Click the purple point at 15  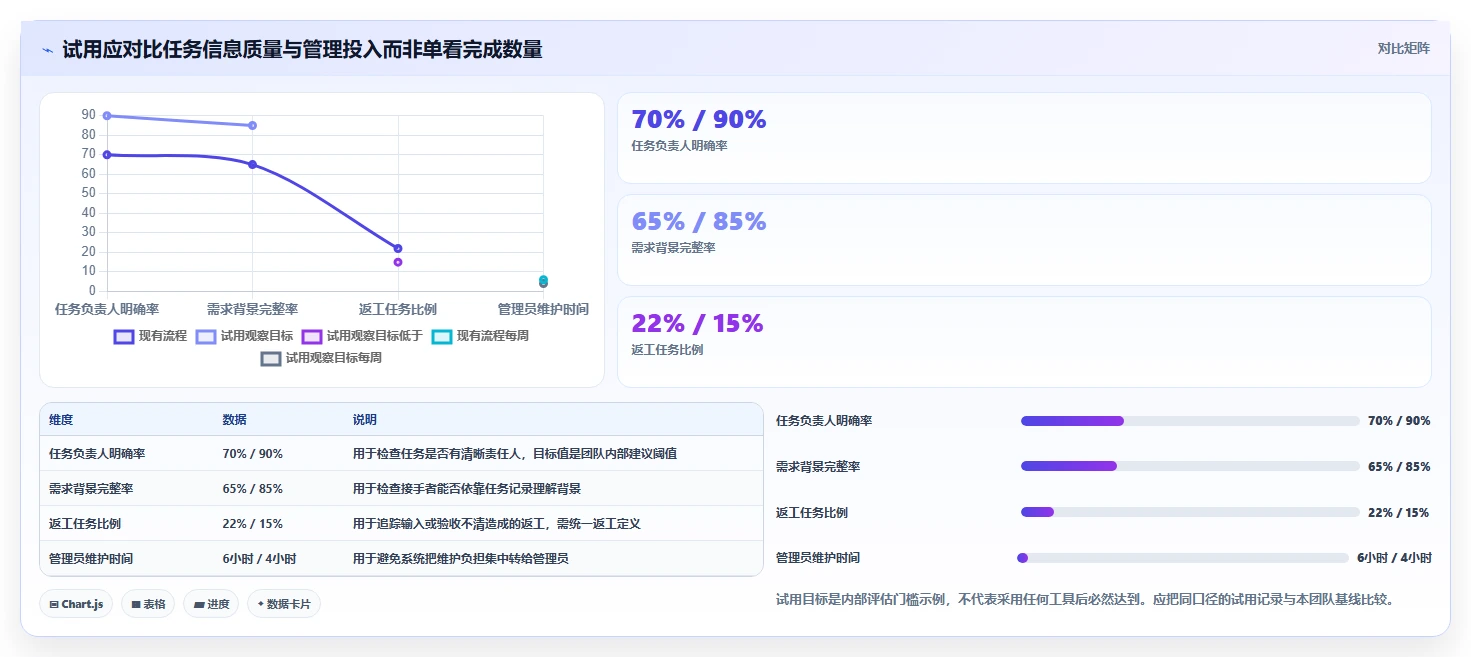pos(398,262)
